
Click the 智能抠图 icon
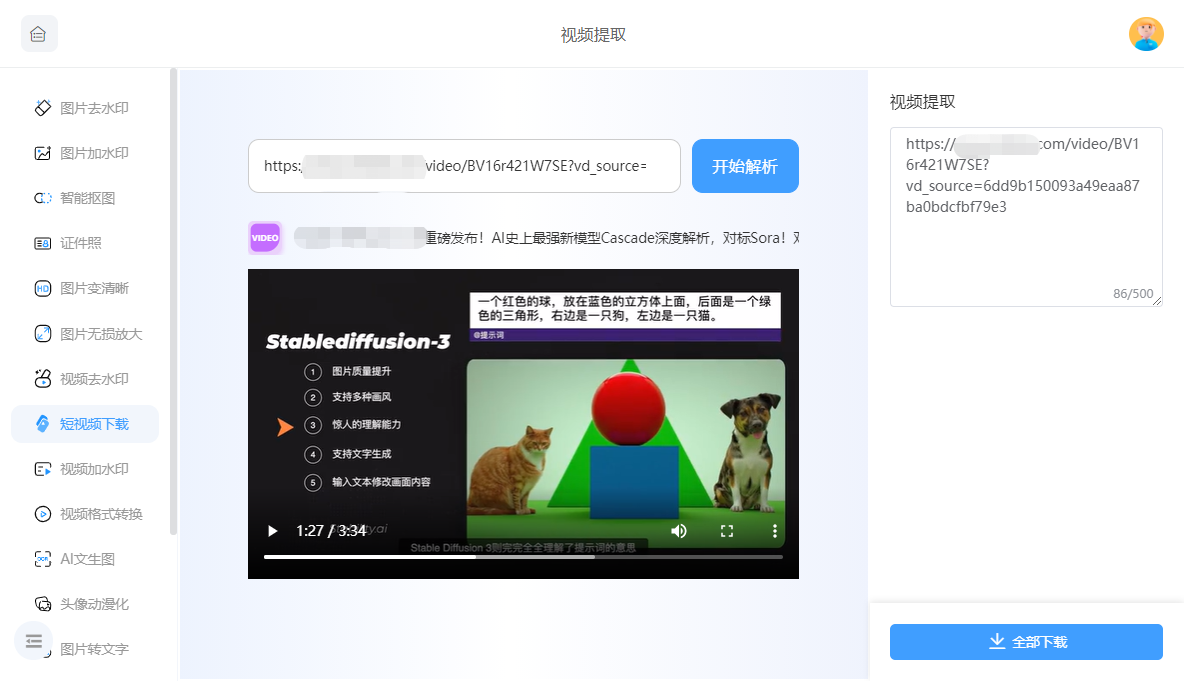tap(43, 198)
